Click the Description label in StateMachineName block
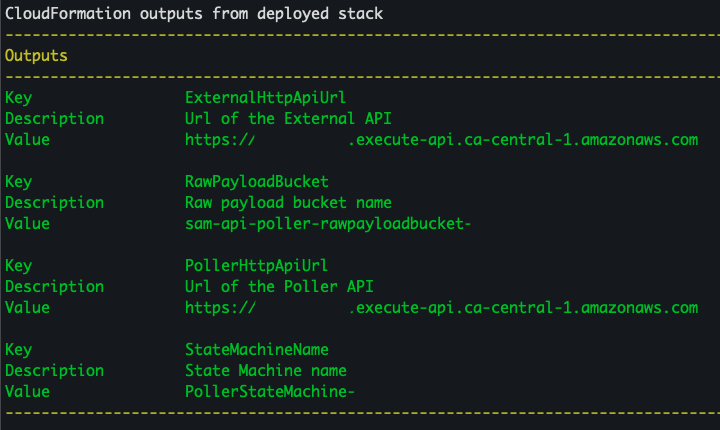 click(54, 371)
